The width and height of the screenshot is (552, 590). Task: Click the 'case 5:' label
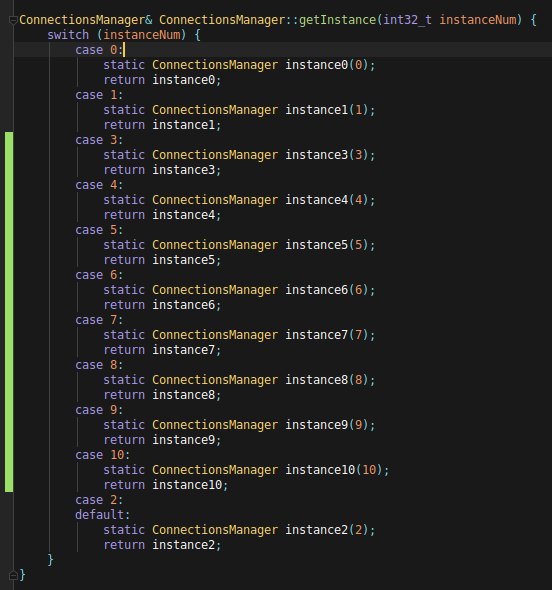pos(99,230)
